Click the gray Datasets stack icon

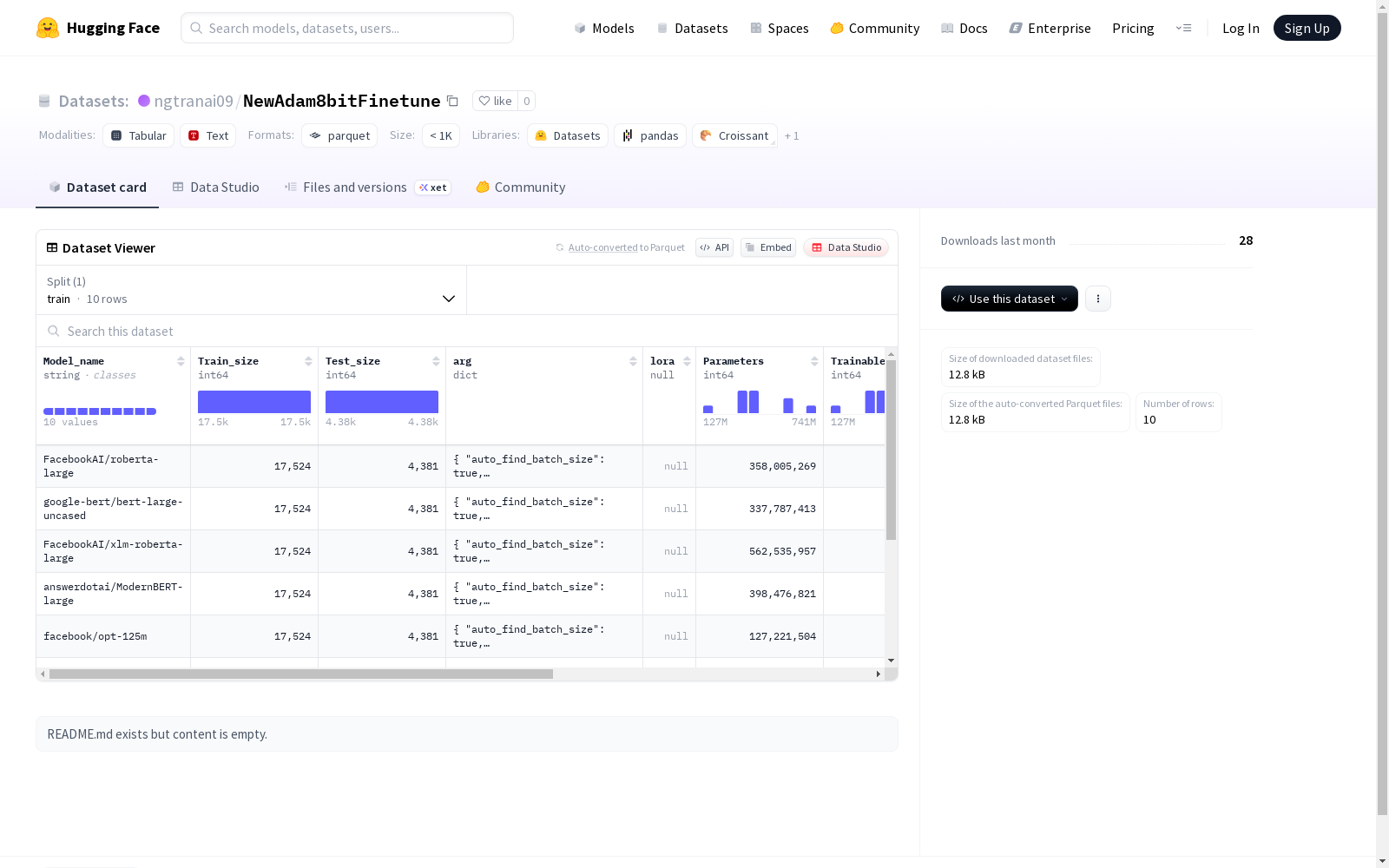pos(44,102)
